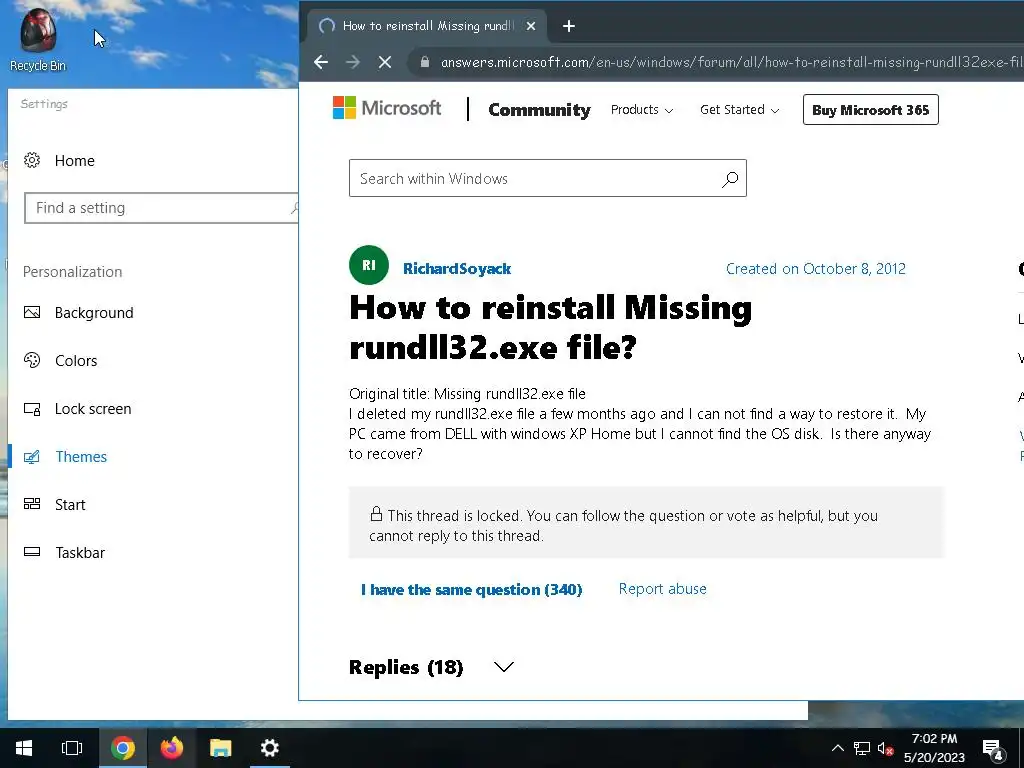Image resolution: width=1024 pixels, height=768 pixels.
Task: Click 'Original title: Missing rundll32.exe file' text
Action: tap(467, 394)
